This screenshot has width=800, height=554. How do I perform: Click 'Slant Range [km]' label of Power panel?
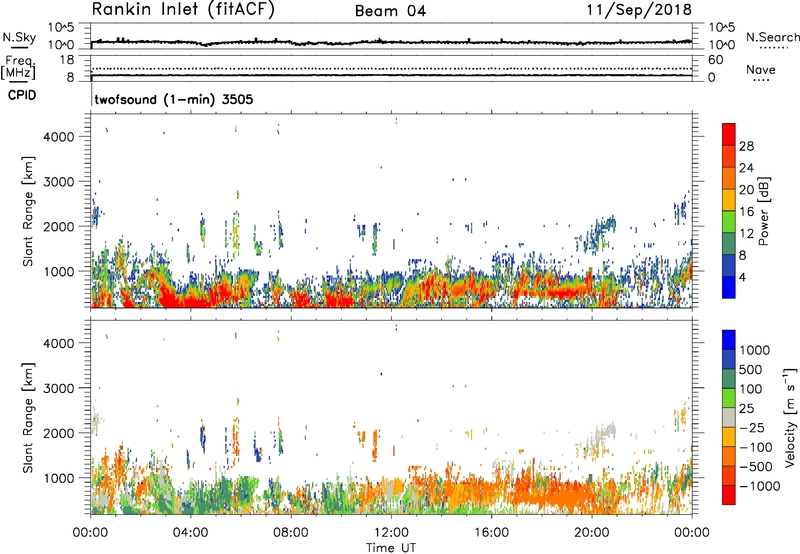click(28, 211)
